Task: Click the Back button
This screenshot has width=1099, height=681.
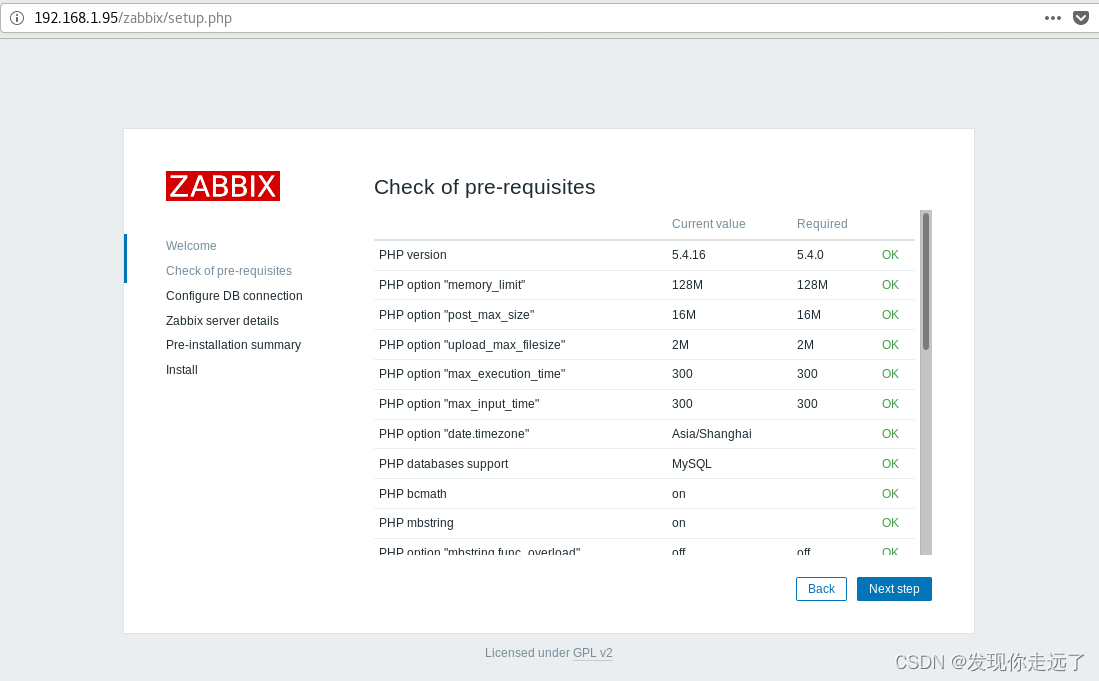Action: point(821,589)
